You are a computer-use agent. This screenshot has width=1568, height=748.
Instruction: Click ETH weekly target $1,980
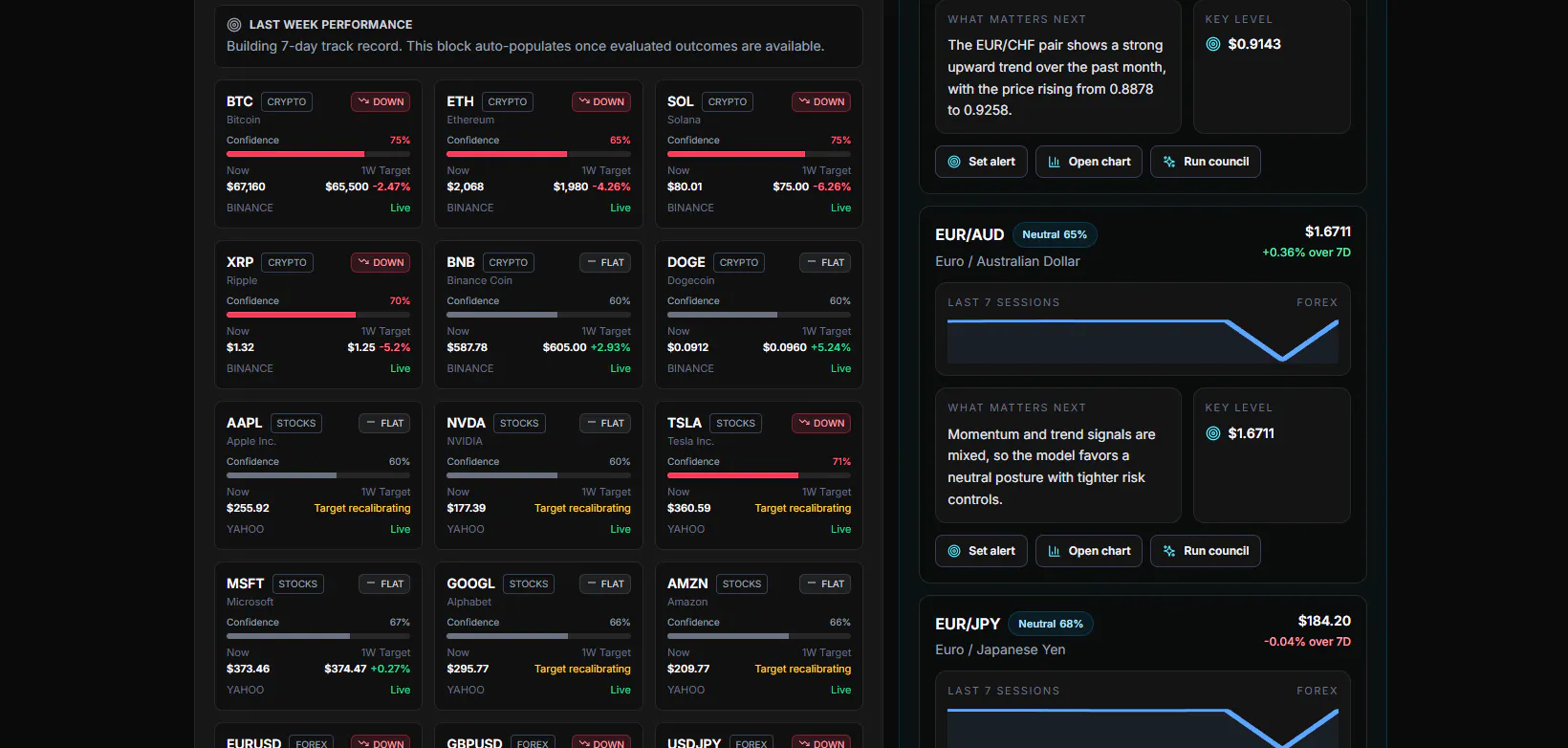coord(571,187)
